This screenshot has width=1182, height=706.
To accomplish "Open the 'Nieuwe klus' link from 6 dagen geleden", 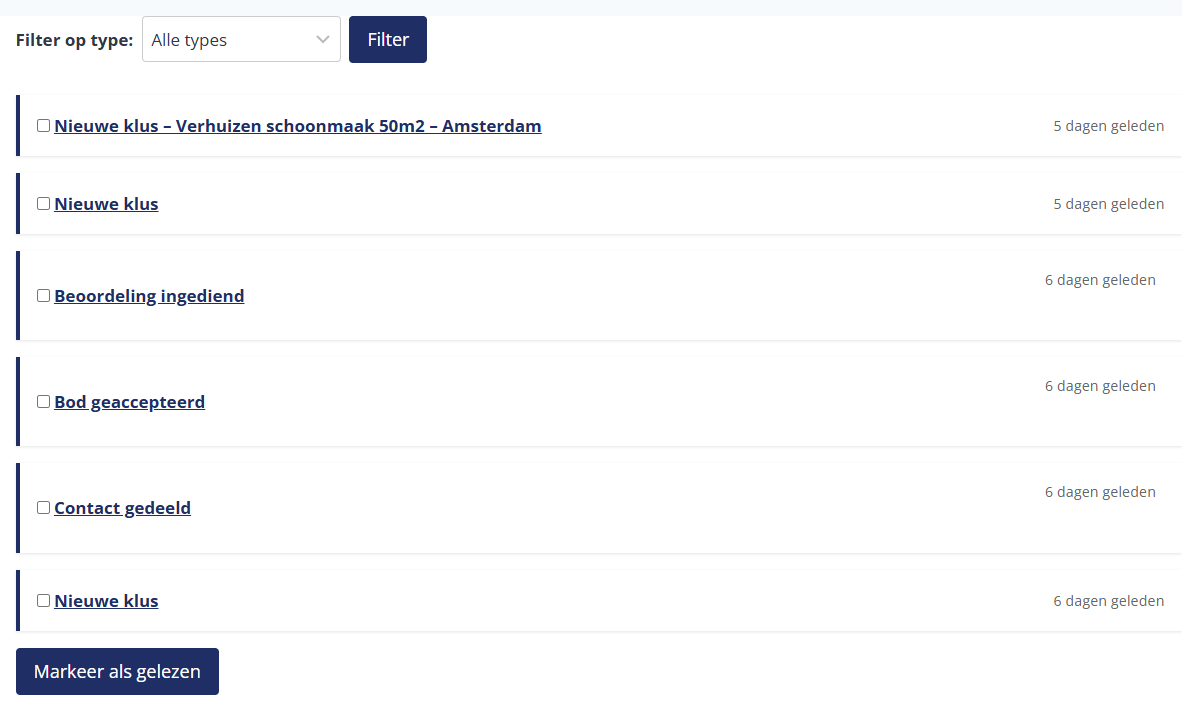I will [x=106, y=601].
